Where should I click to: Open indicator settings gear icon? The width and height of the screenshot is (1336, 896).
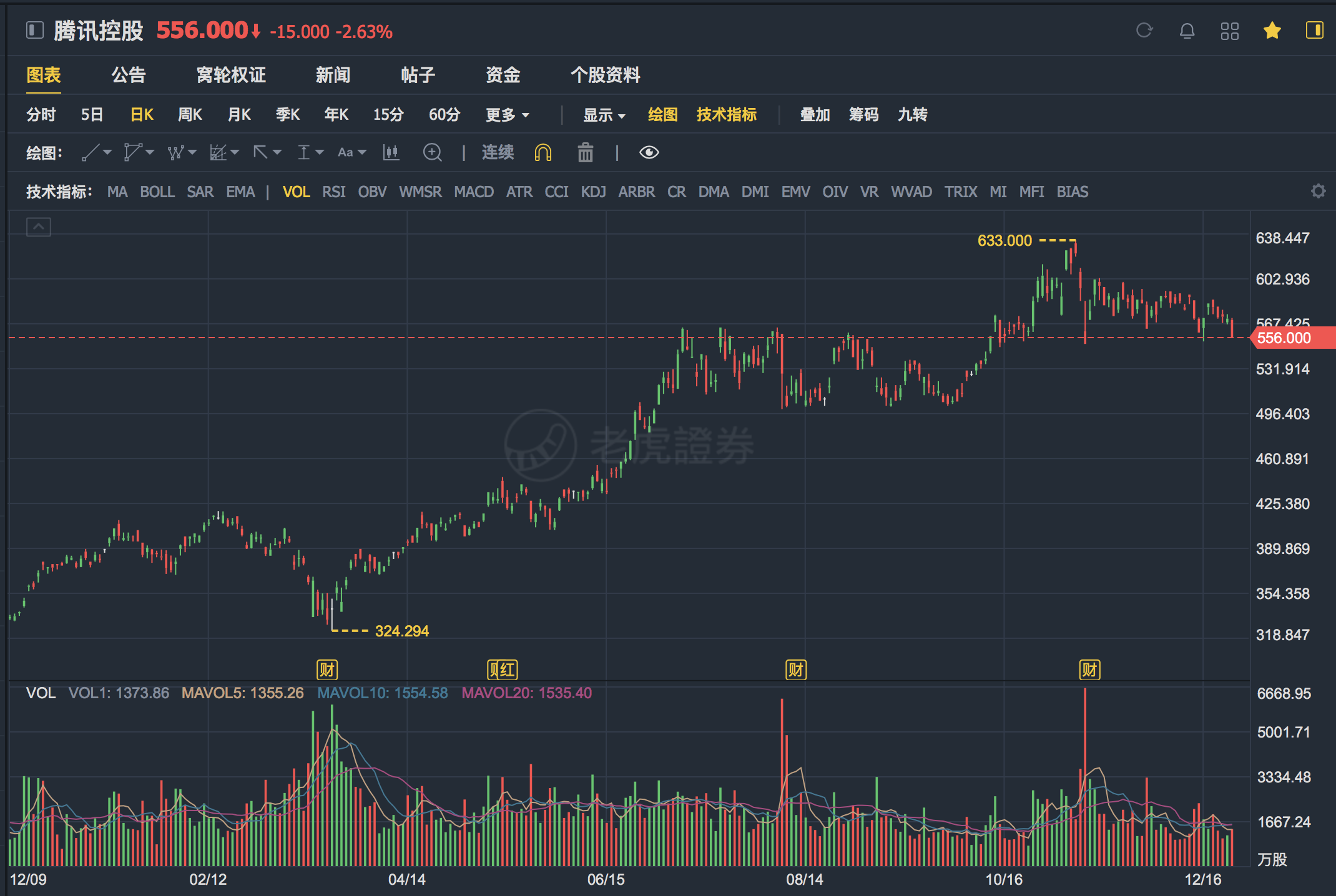(1318, 191)
